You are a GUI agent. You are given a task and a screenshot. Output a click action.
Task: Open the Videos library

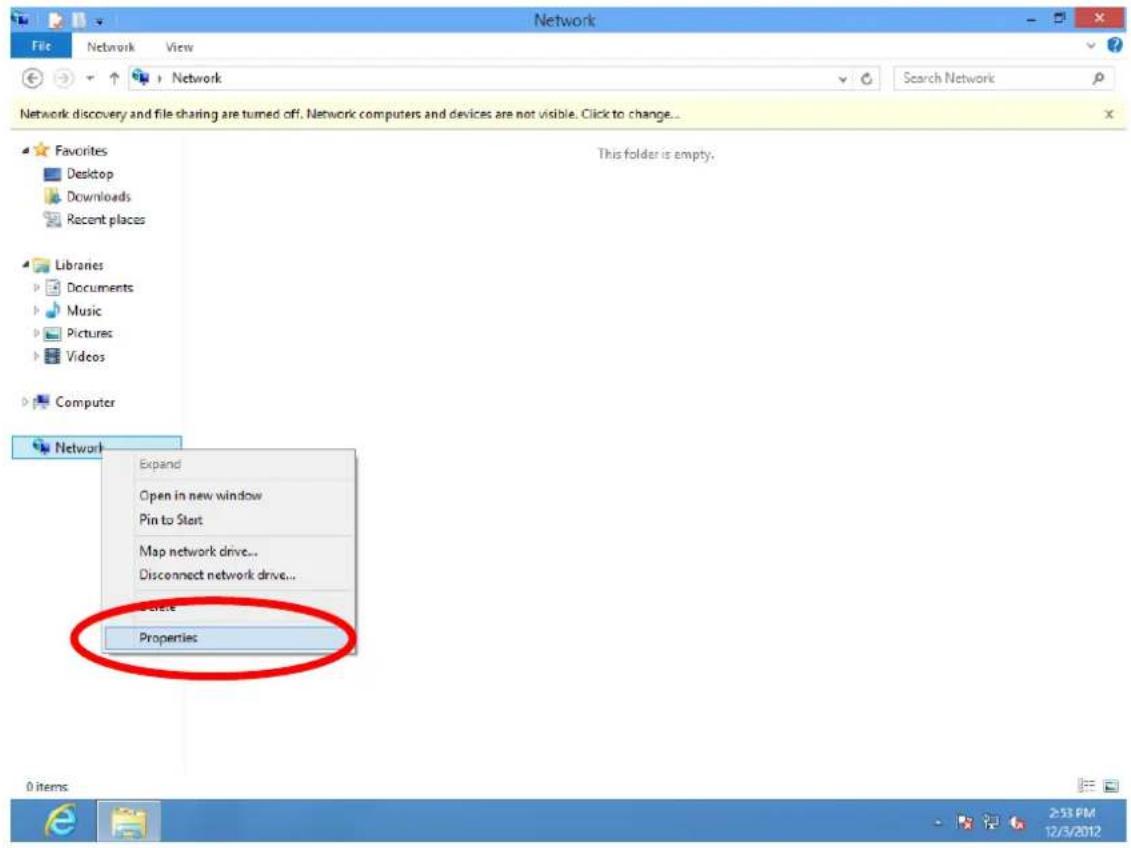(85, 356)
